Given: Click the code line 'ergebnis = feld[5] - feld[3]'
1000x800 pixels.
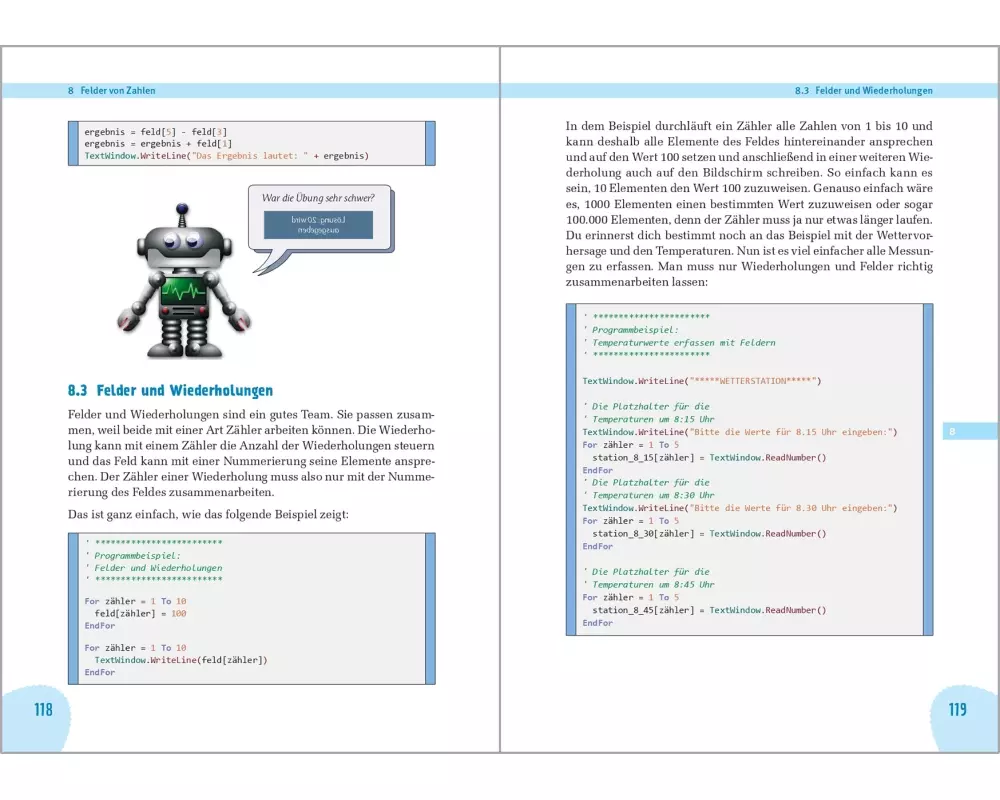Looking at the screenshot, I should point(155,132).
